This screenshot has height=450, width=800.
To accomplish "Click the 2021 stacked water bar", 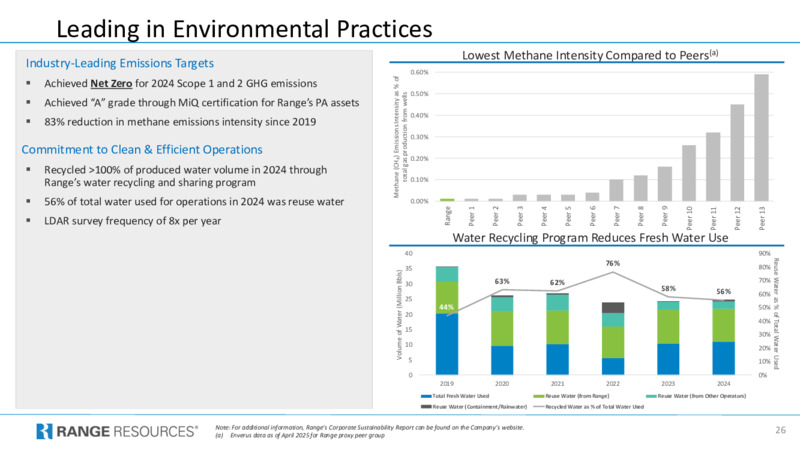I will coord(557,334).
